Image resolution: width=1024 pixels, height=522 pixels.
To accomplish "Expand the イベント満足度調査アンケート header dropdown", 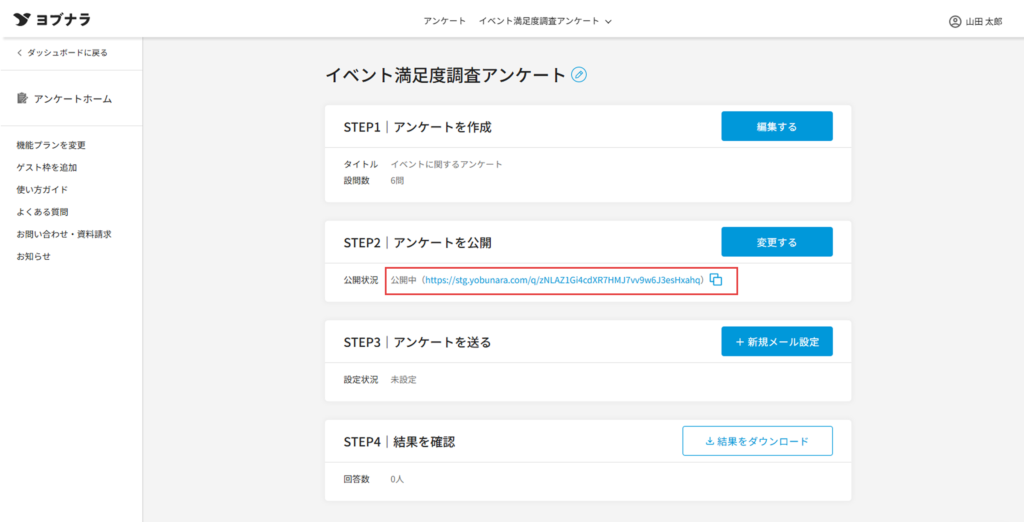I will coord(545,21).
